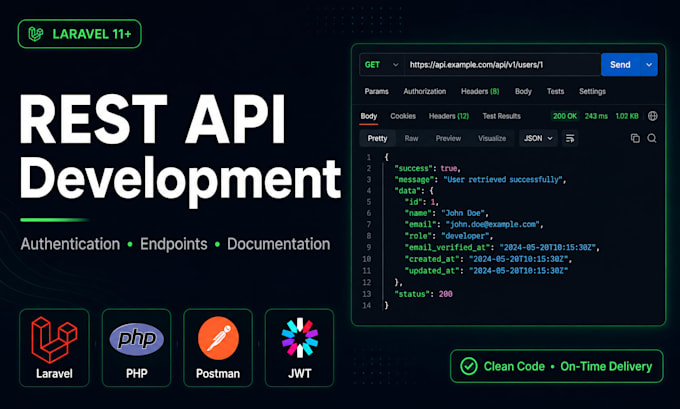This screenshot has height=409, width=680.
Task: Open the GET method dropdown
Action: [x=381, y=65]
